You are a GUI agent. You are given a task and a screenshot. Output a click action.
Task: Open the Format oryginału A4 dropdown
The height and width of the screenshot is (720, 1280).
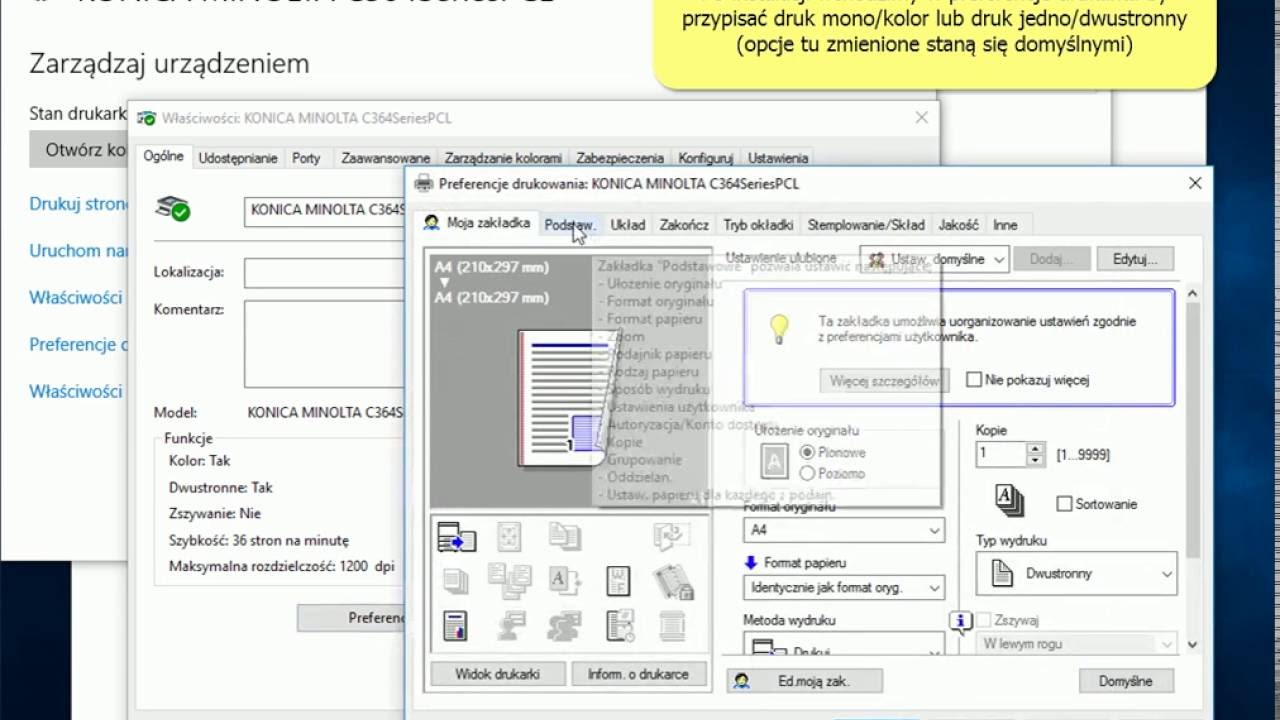pos(844,530)
